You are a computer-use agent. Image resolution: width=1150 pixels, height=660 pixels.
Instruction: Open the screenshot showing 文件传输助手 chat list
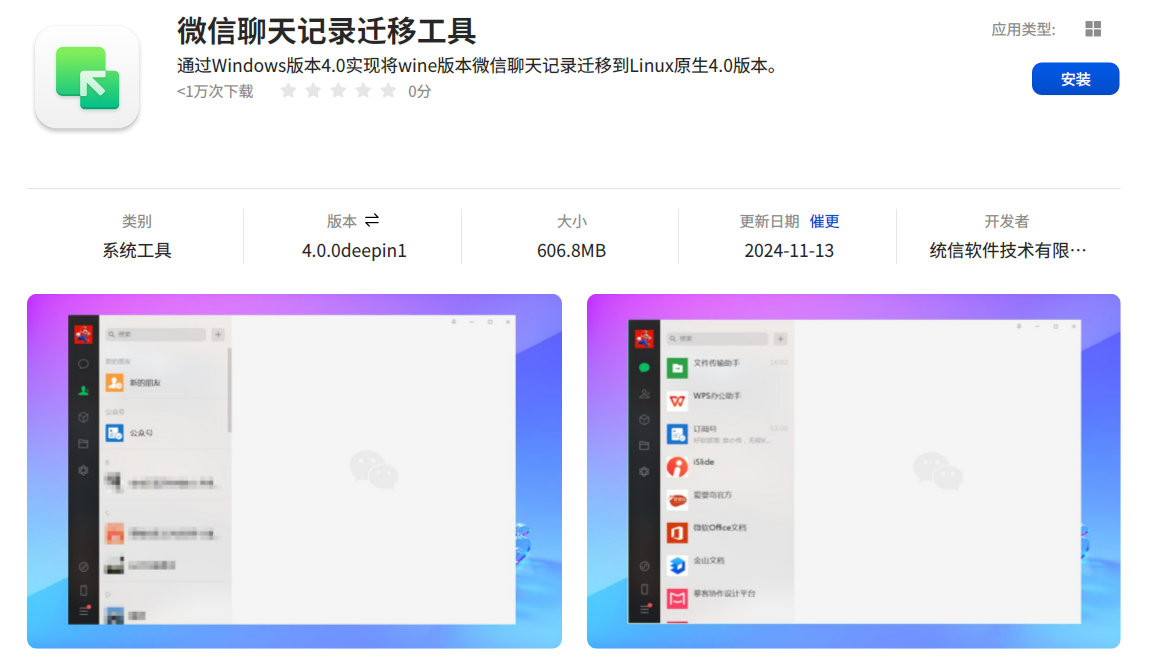pos(854,471)
